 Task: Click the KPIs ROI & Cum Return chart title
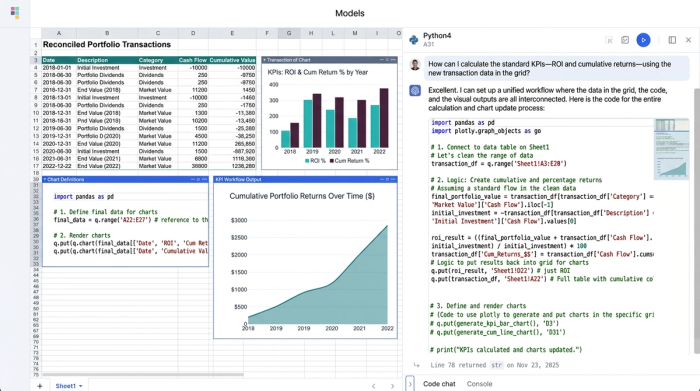point(318,72)
